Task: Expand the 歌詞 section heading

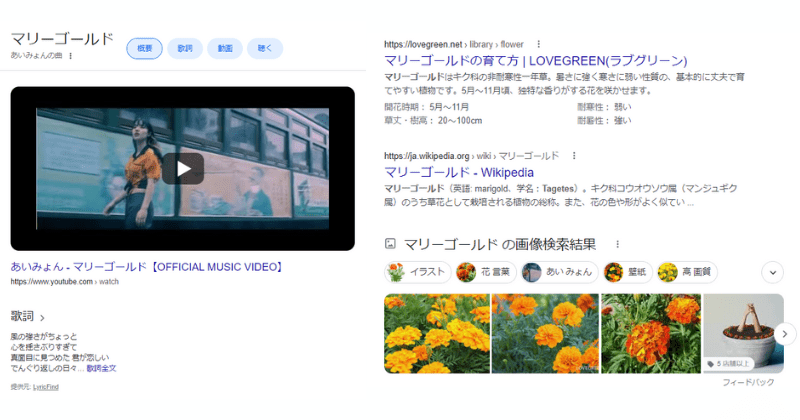Action: (29, 317)
